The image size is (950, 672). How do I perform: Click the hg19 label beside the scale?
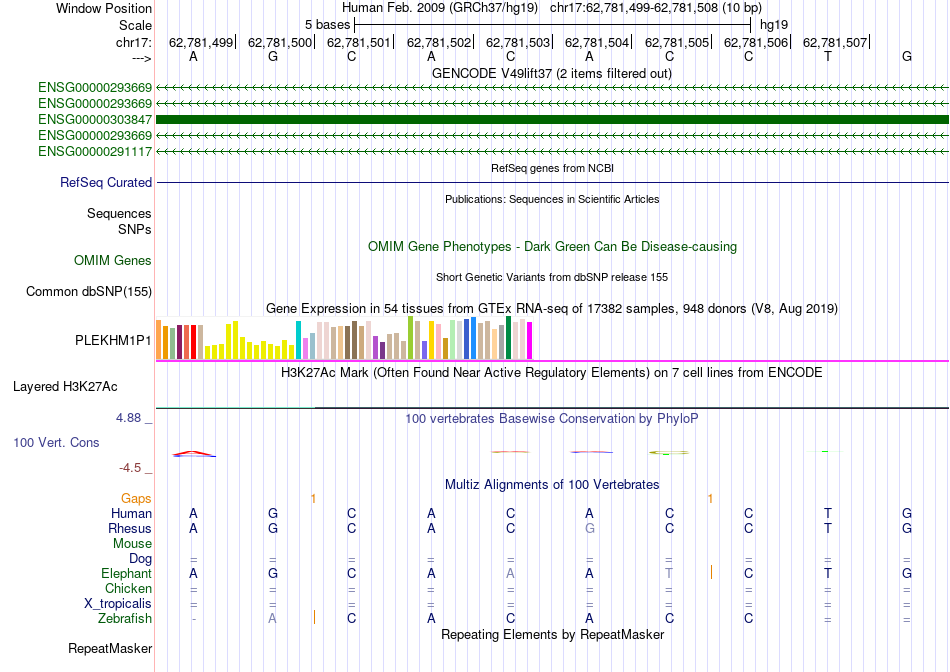click(774, 25)
